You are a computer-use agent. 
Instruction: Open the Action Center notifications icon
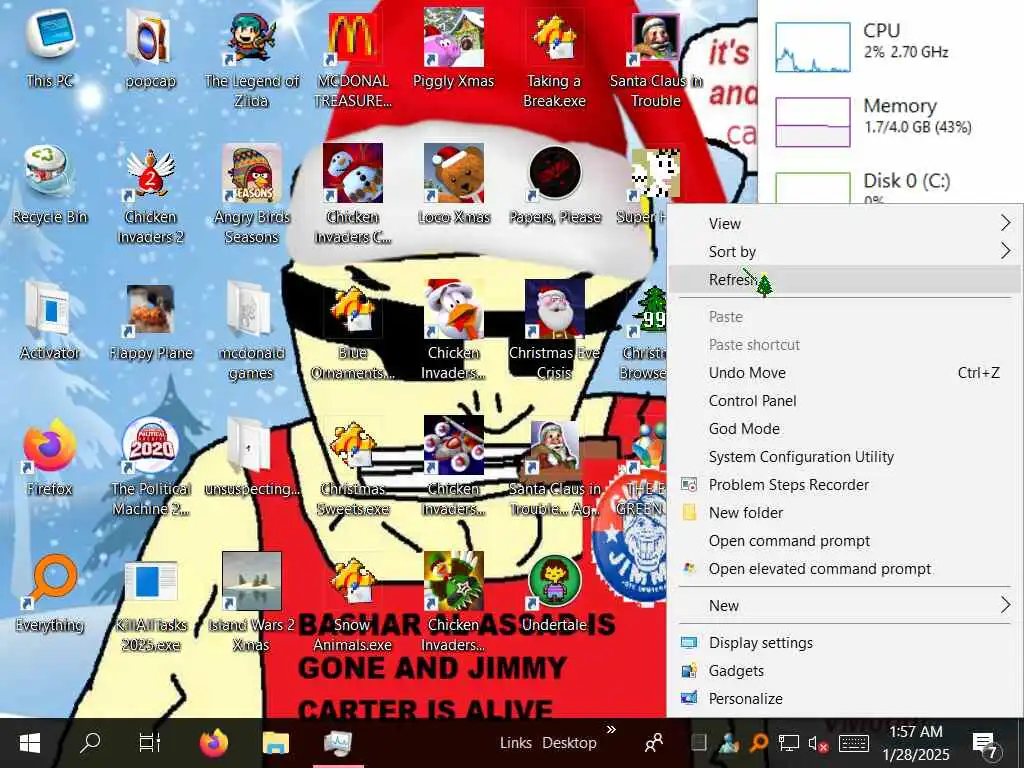pyautogui.click(x=984, y=744)
